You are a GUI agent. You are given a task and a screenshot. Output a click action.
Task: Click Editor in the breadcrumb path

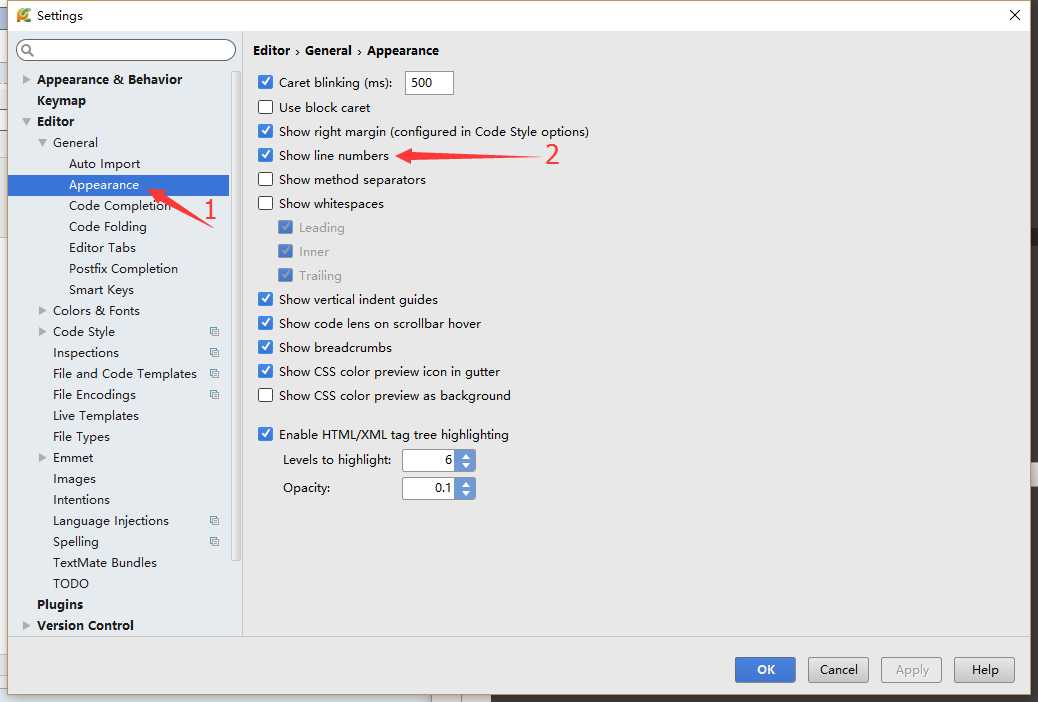pos(271,50)
